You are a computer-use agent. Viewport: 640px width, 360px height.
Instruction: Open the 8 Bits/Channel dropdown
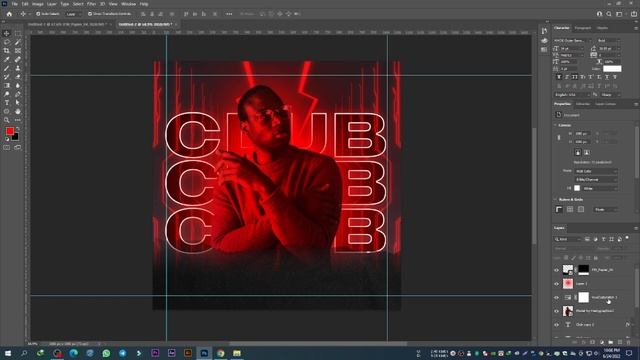coord(596,180)
